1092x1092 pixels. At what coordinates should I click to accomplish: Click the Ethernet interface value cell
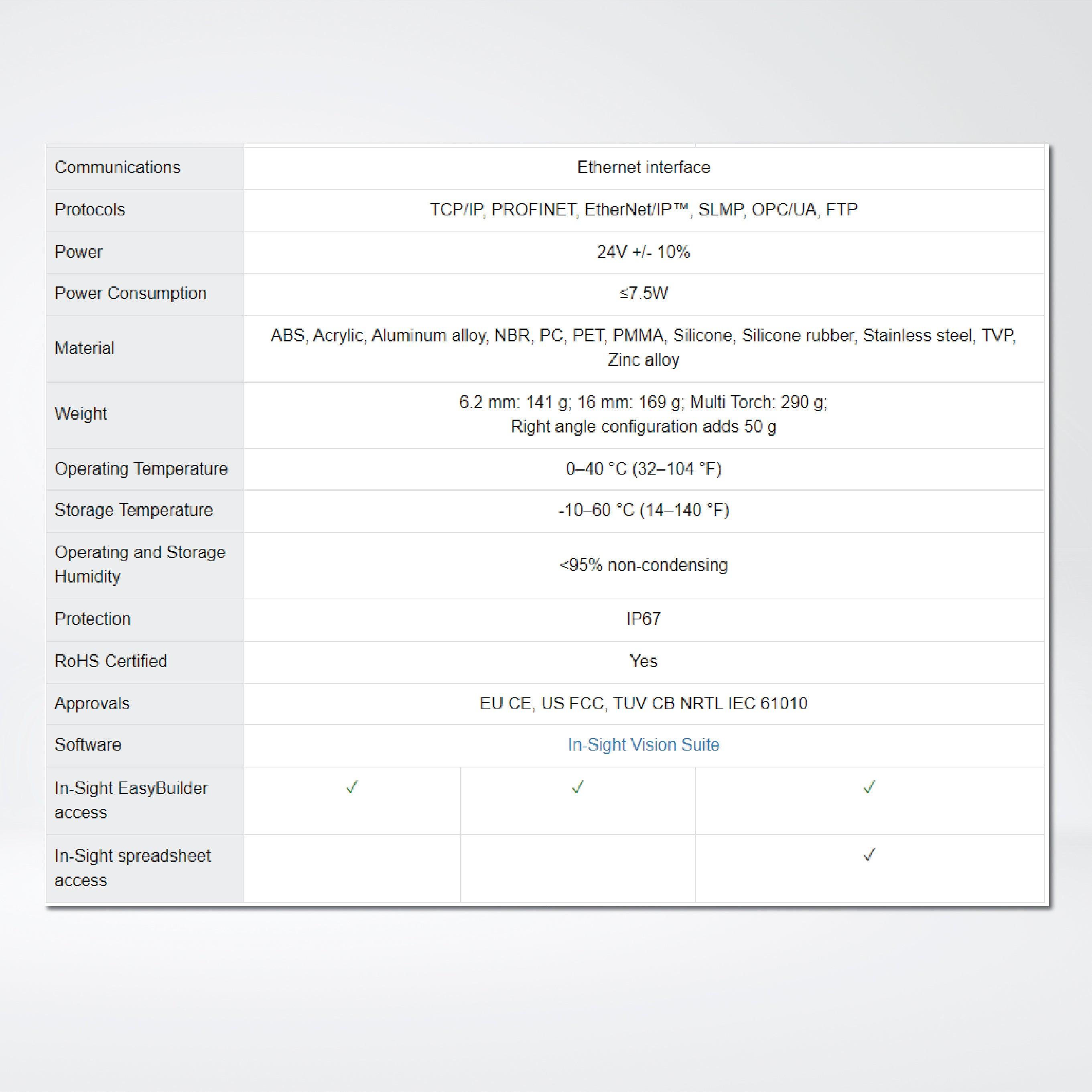[x=643, y=167]
